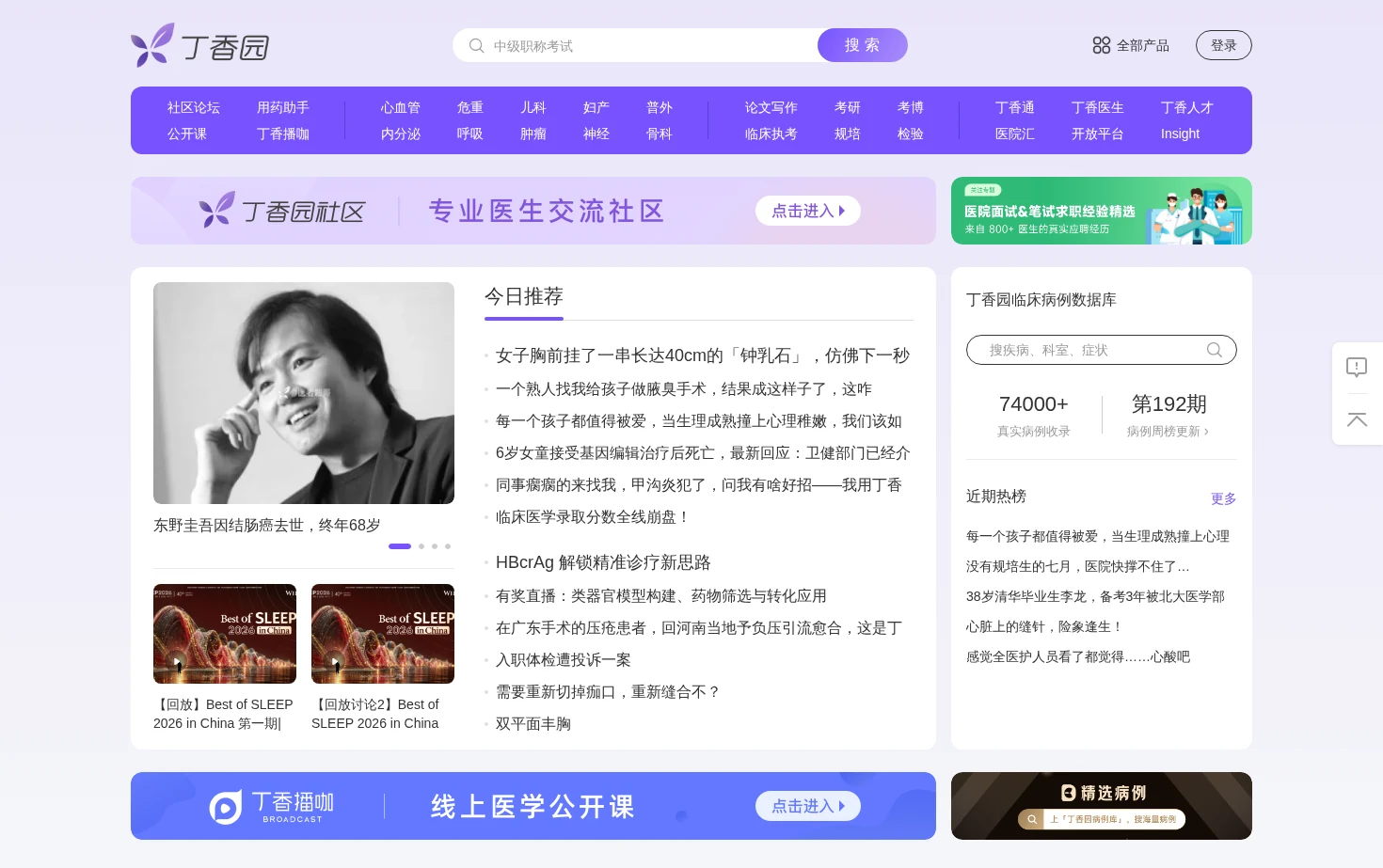The width and height of the screenshot is (1383, 868).
Task: Open article 女子胸前挂了一串长达40cm的「钟乳石」
Action: (x=703, y=355)
